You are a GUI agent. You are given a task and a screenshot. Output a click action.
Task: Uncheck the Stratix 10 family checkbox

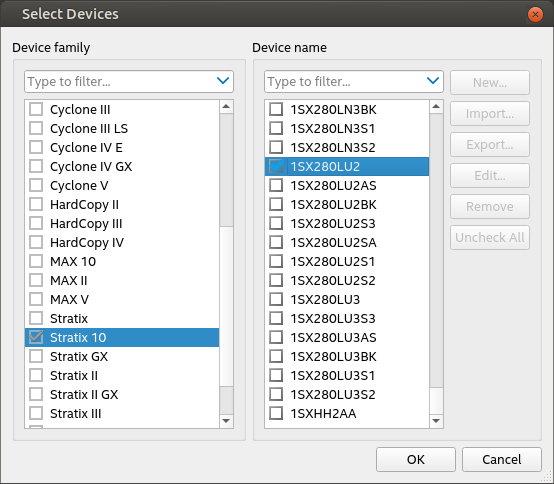click(x=36, y=337)
